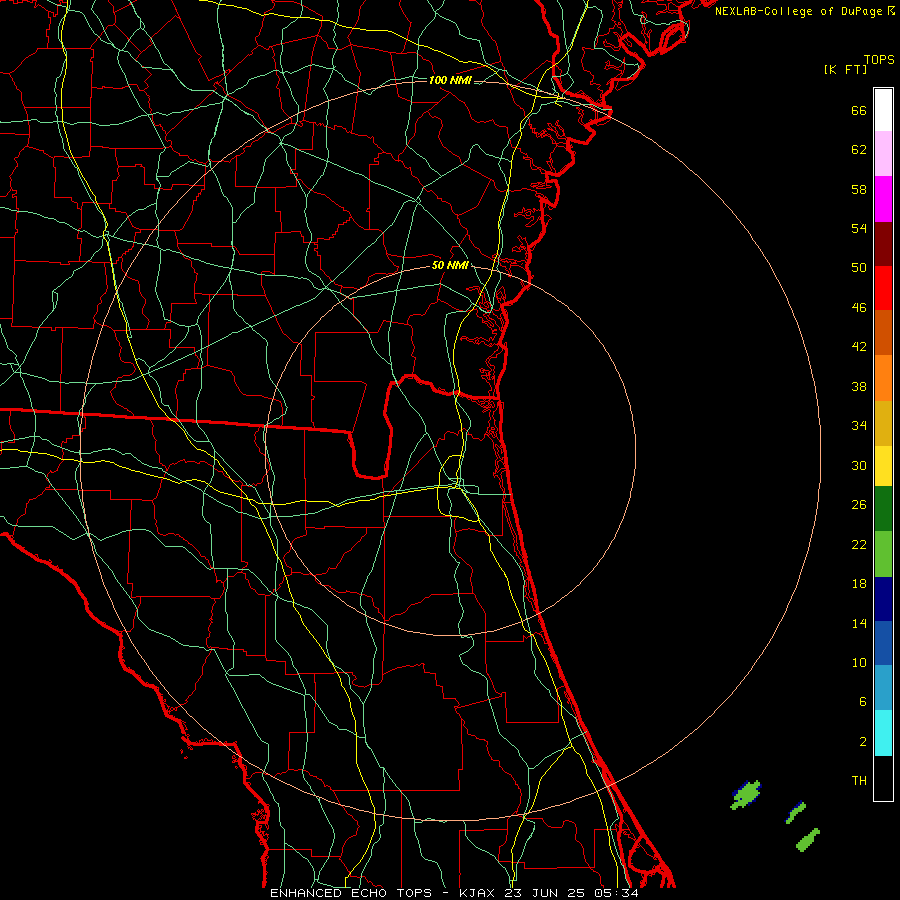Click the "30" legend label
900x900 pixels.
click(859, 465)
